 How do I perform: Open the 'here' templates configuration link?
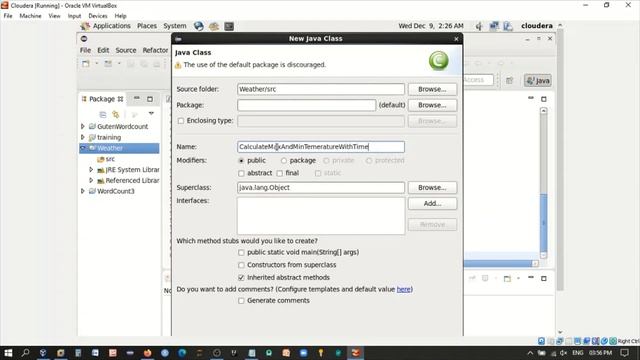[403, 289]
